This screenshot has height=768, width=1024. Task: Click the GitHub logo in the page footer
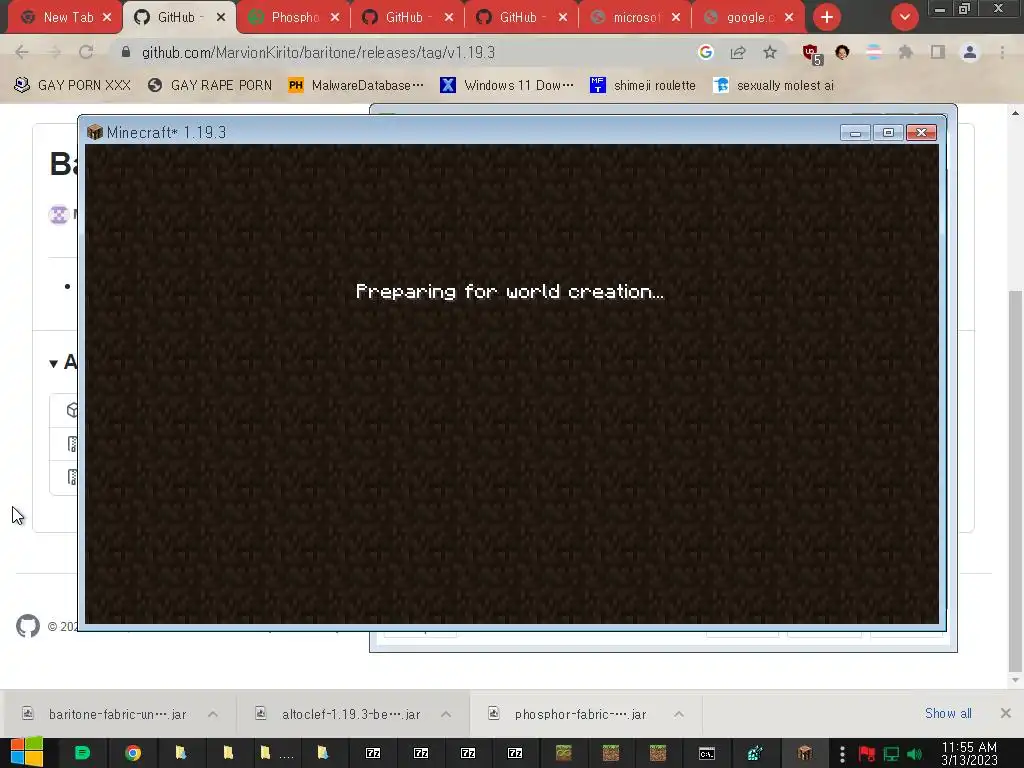coord(28,626)
